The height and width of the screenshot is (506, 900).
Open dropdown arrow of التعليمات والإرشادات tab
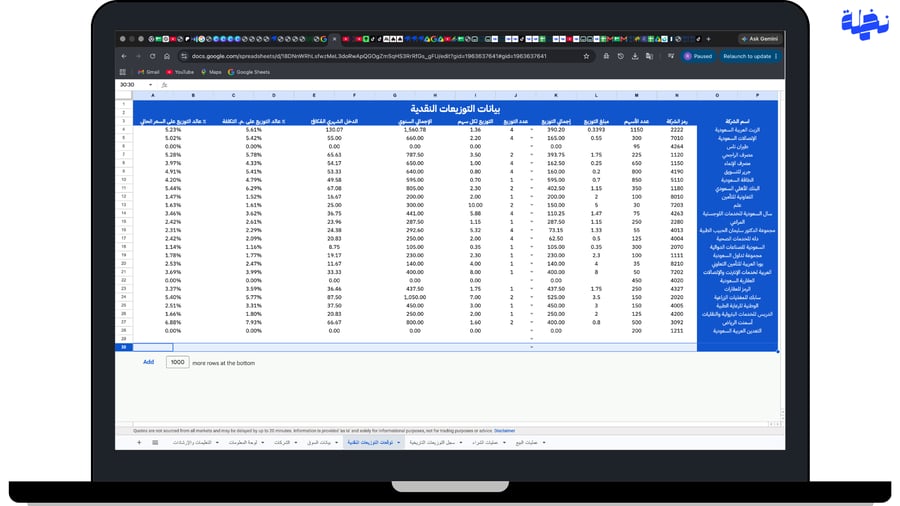coord(217,442)
